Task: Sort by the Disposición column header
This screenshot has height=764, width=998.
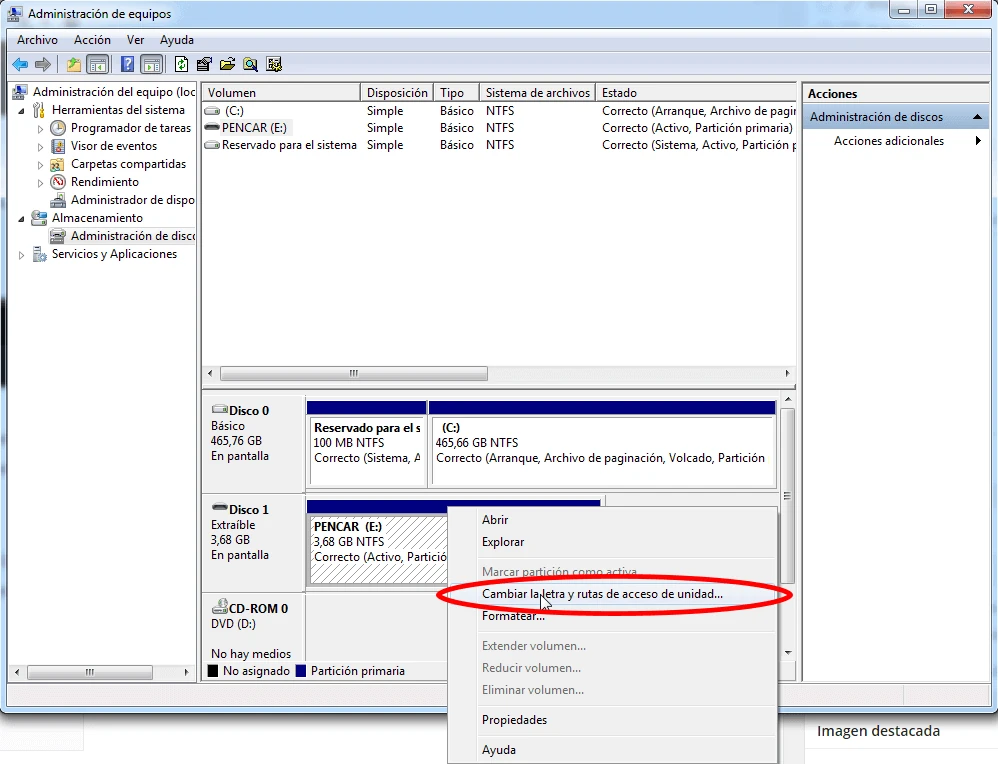Action: tap(397, 93)
